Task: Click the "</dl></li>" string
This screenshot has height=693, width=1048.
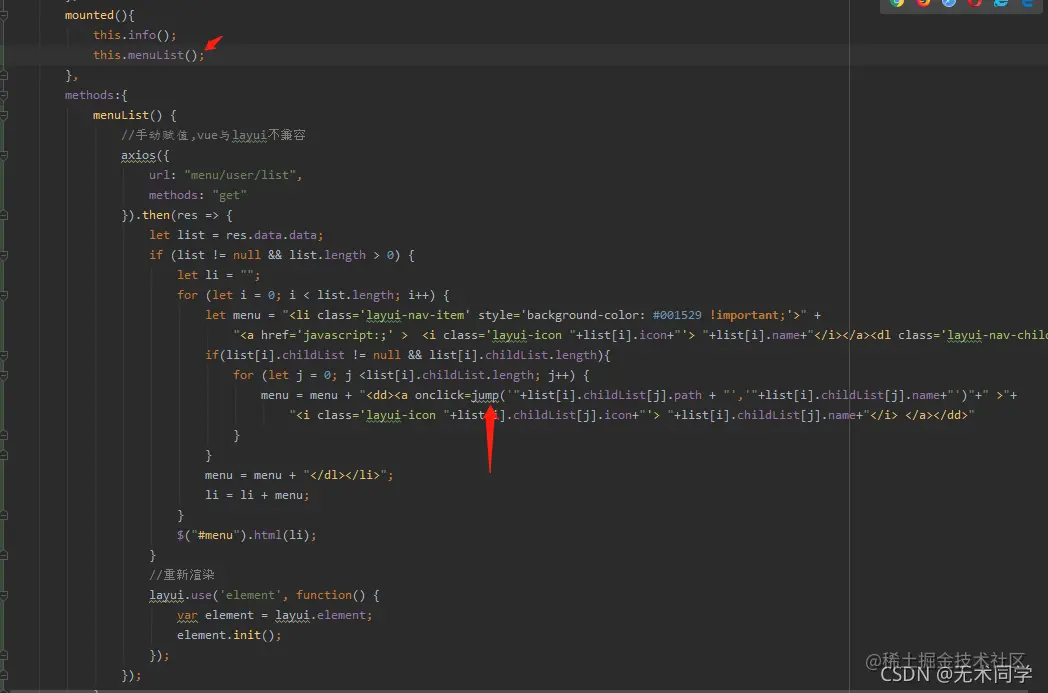Action: click(345, 475)
